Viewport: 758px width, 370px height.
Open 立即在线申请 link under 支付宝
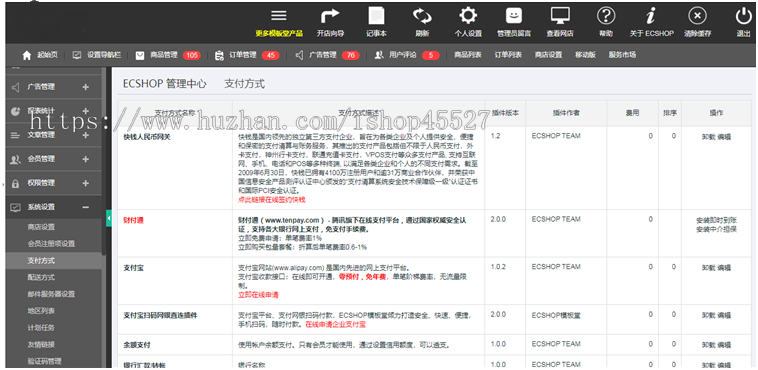258,295
